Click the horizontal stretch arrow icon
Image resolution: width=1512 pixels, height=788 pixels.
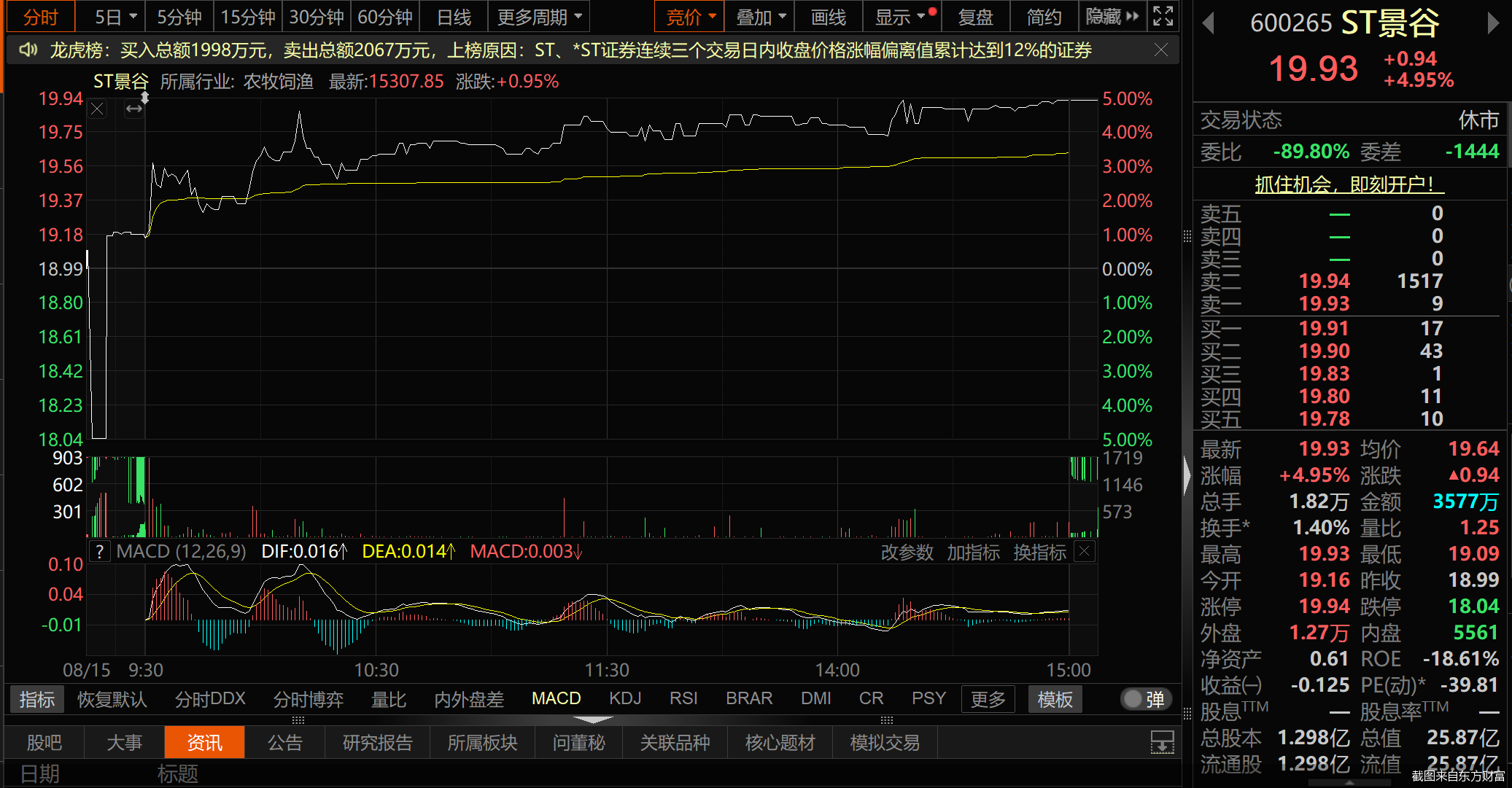click(134, 109)
